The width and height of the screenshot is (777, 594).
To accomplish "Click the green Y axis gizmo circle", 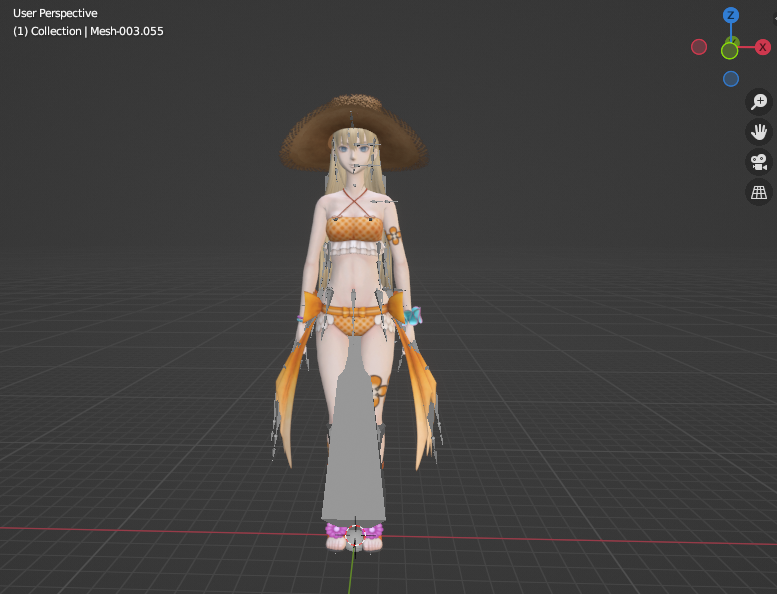I will (x=729, y=51).
